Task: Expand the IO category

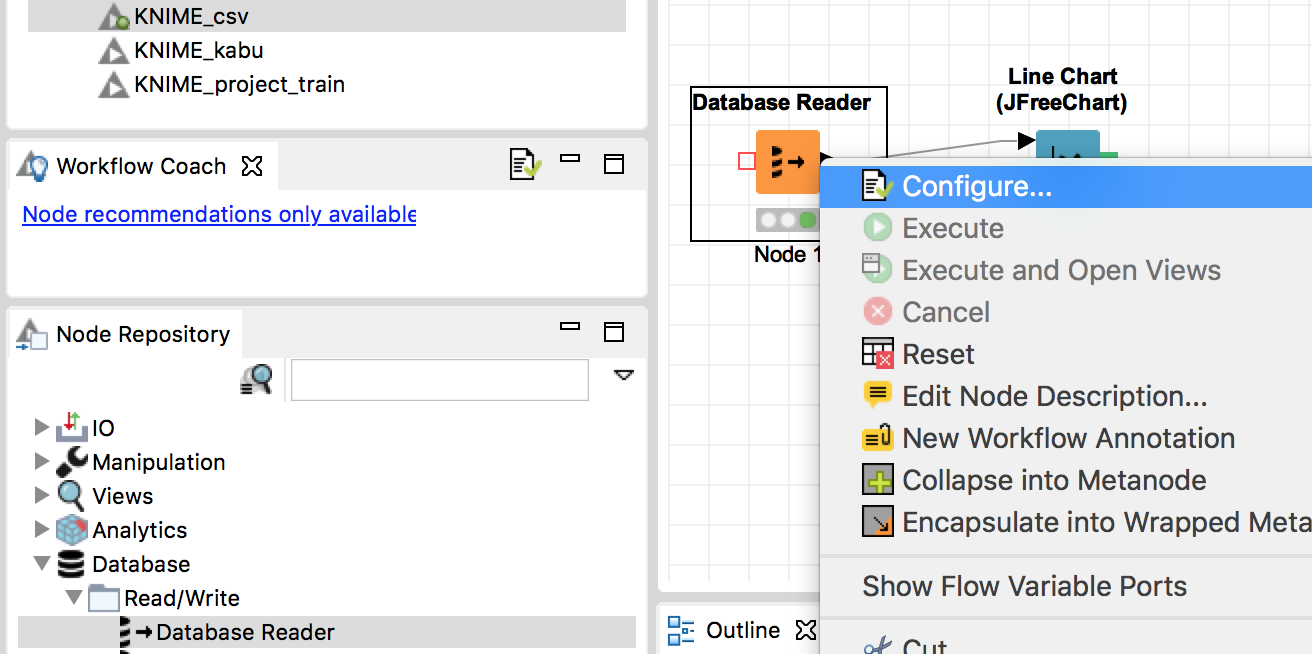Action: 41,427
